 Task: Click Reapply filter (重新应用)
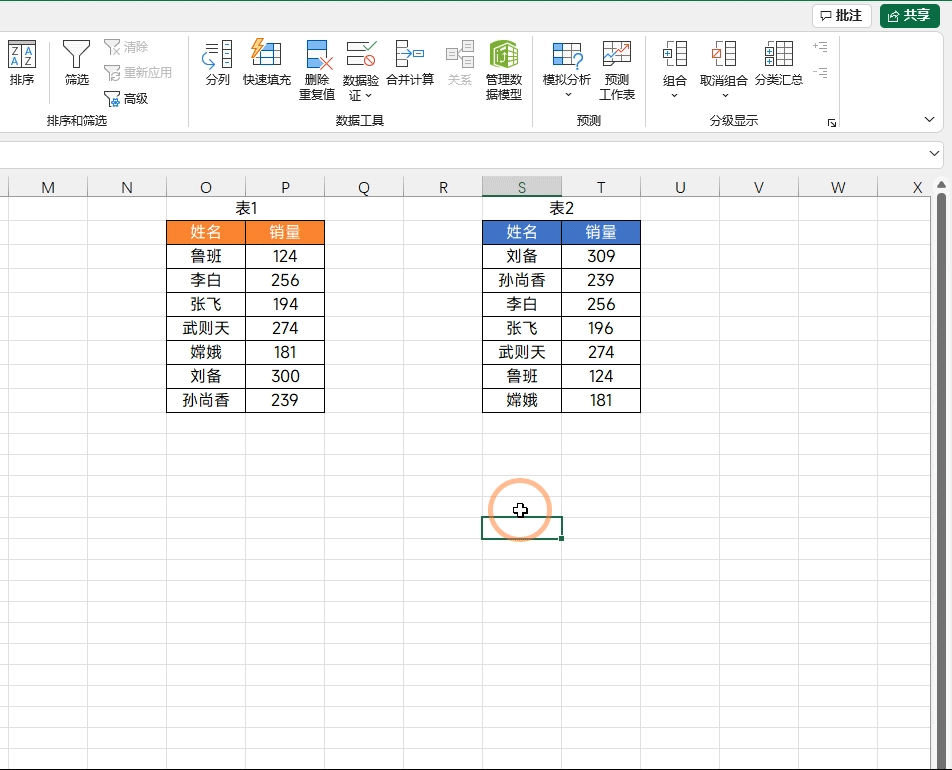pyautogui.click(x=138, y=73)
